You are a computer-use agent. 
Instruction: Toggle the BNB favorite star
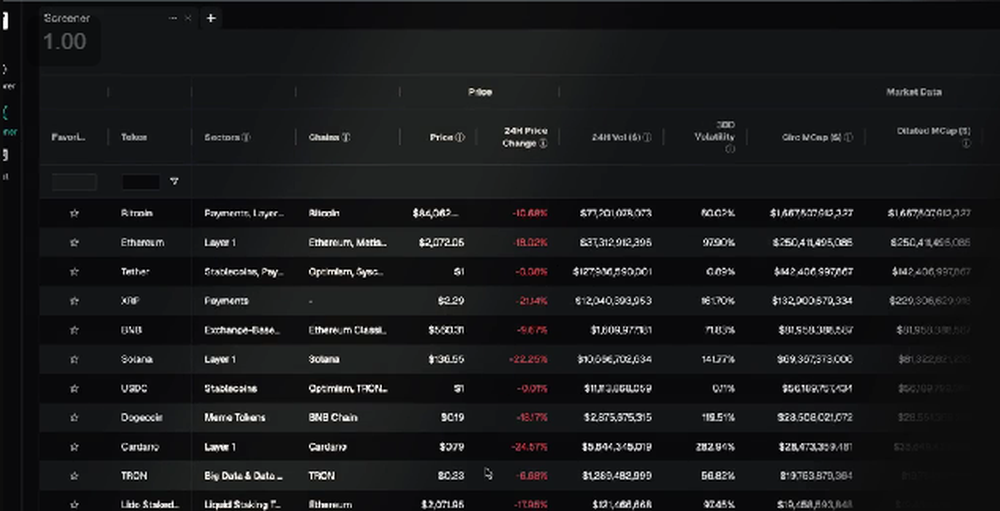pos(74,330)
